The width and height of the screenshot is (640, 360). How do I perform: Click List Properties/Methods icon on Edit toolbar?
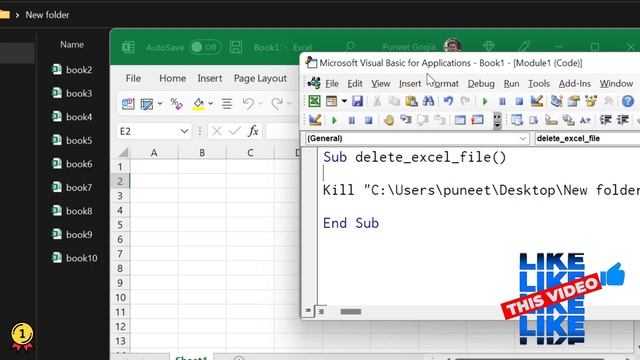(517, 120)
